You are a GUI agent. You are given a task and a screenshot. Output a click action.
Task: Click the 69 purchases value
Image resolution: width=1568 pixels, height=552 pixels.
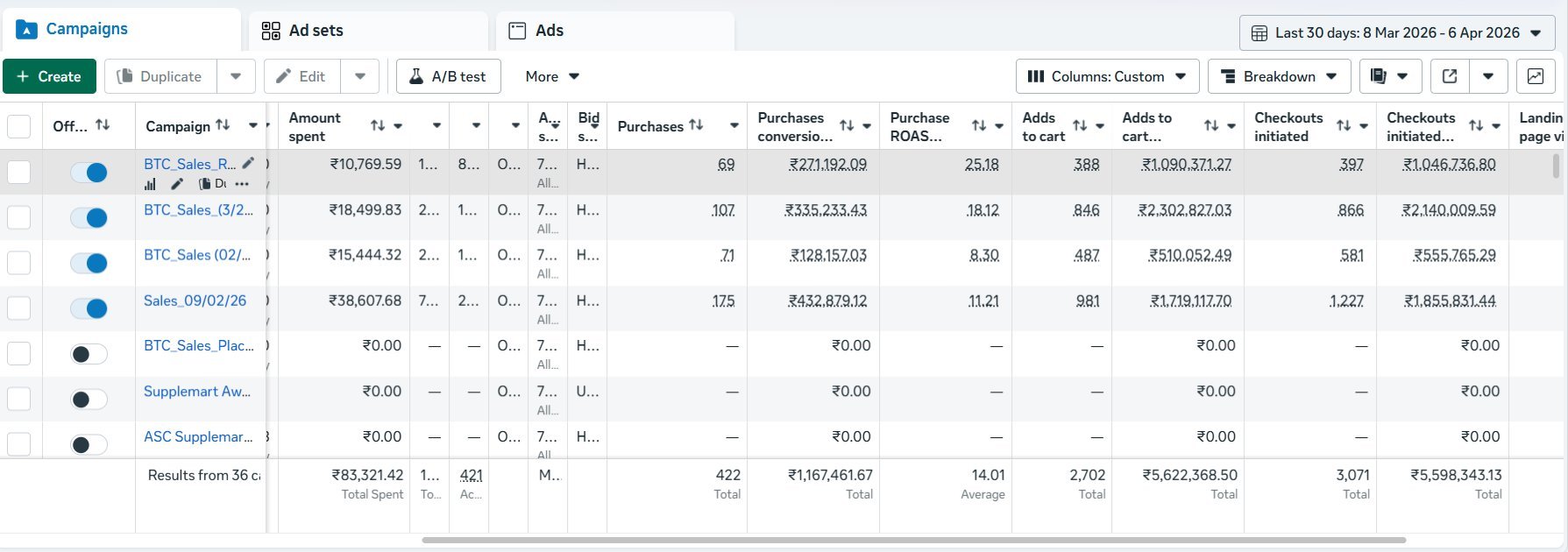click(x=726, y=164)
